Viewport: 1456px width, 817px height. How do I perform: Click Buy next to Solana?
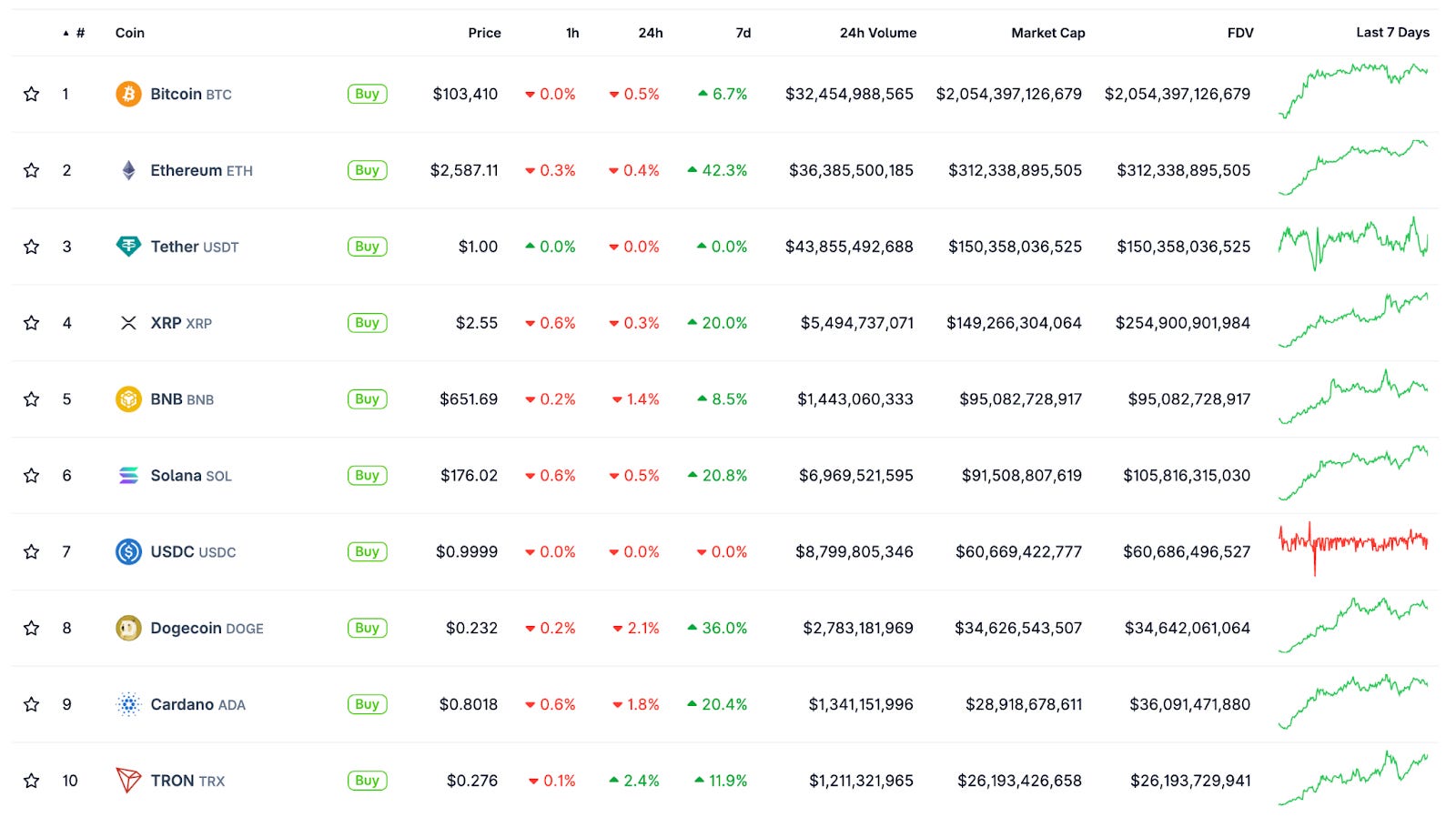point(368,476)
